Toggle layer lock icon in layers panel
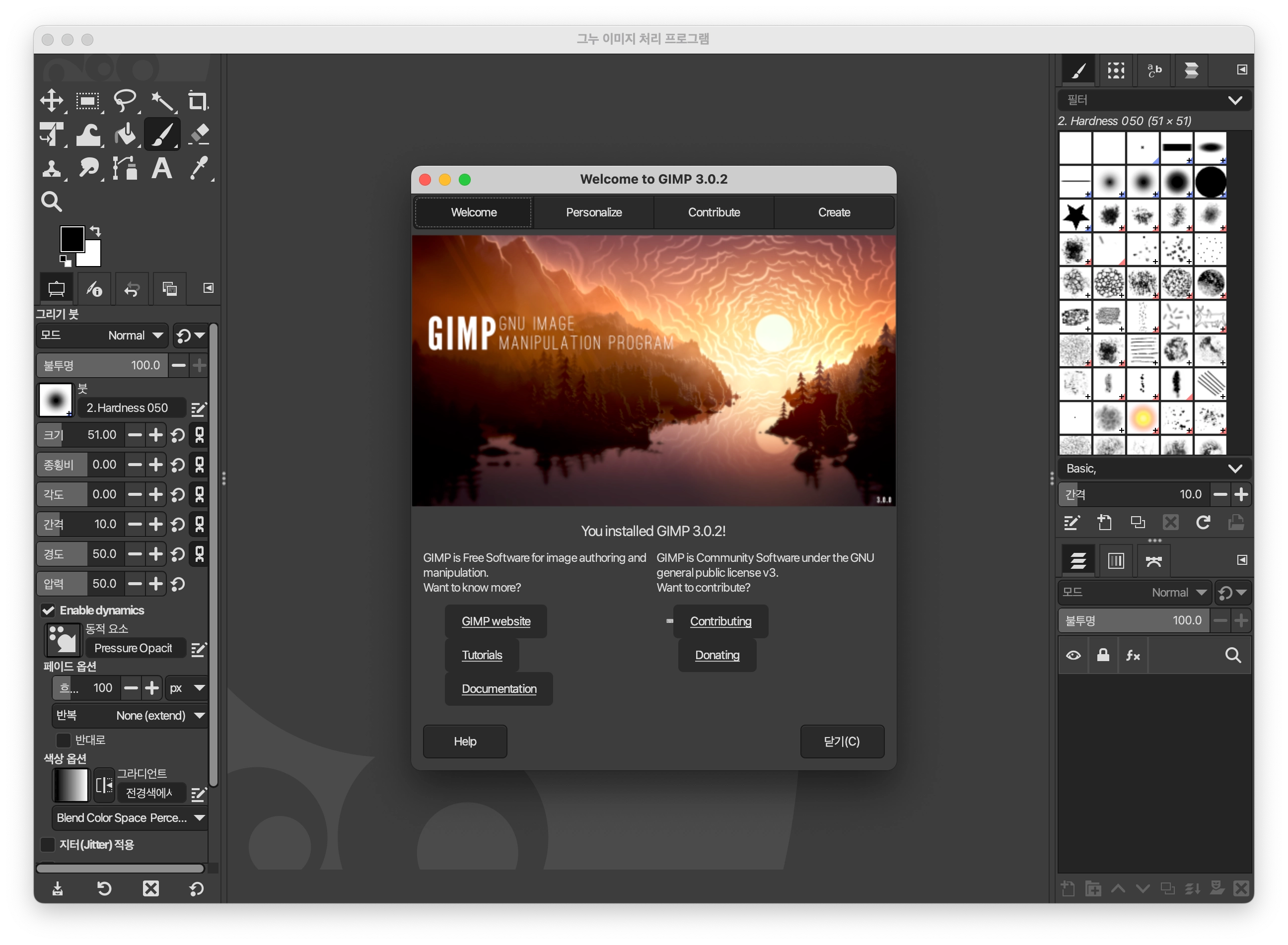Viewport: 1288px width, 945px height. pos(1103,656)
